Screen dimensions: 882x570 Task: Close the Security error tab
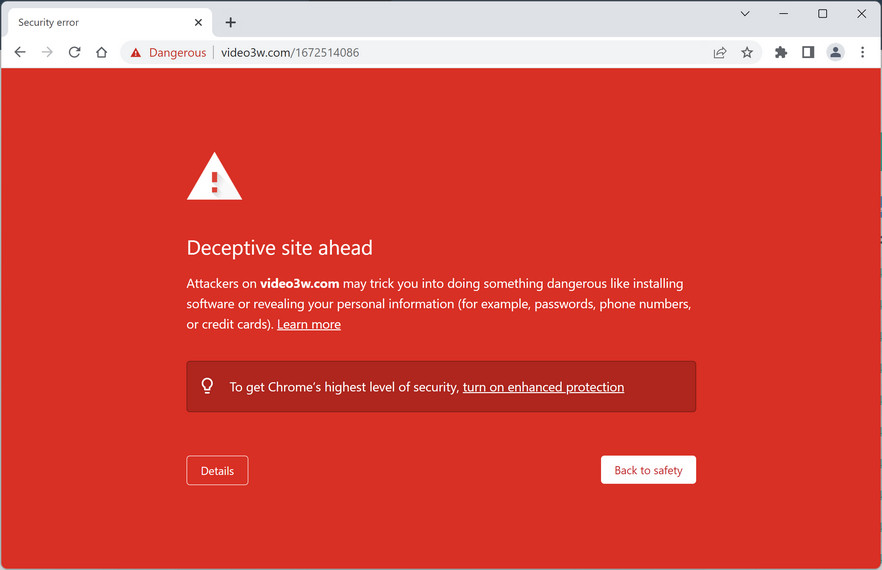coord(198,23)
